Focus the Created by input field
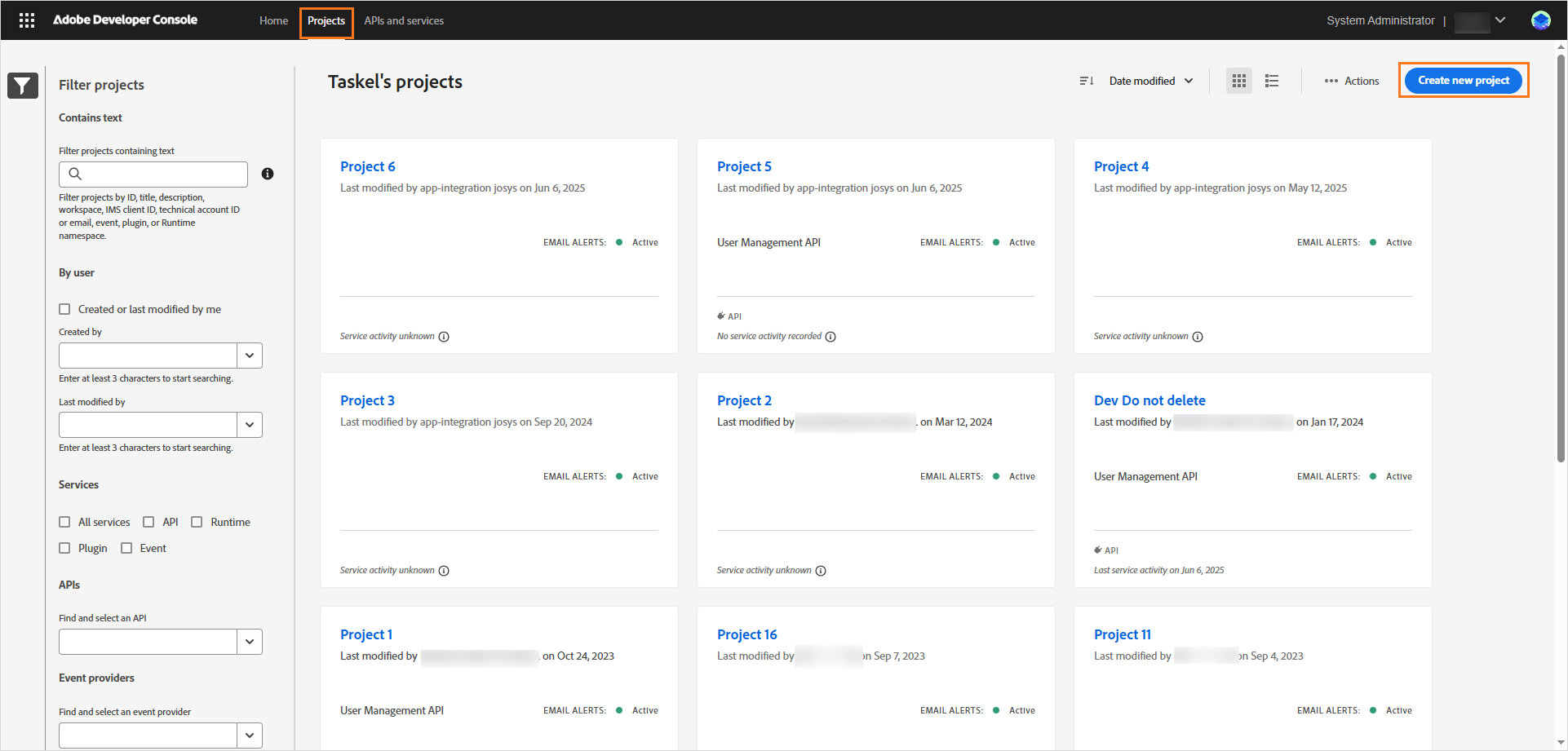Screen dimensions: 1568x751 (x=148, y=356)
